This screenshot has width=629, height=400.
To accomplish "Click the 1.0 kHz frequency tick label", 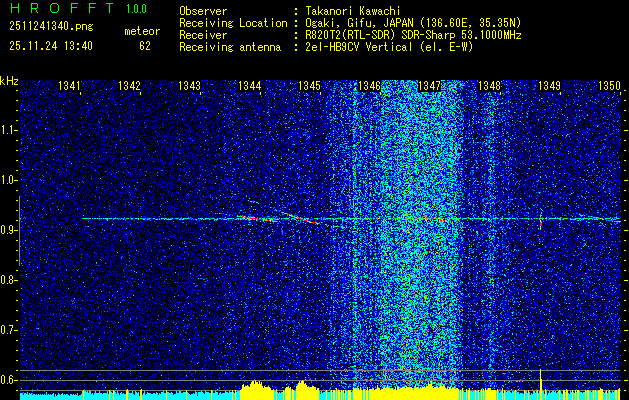I will [x=9, y=180].
